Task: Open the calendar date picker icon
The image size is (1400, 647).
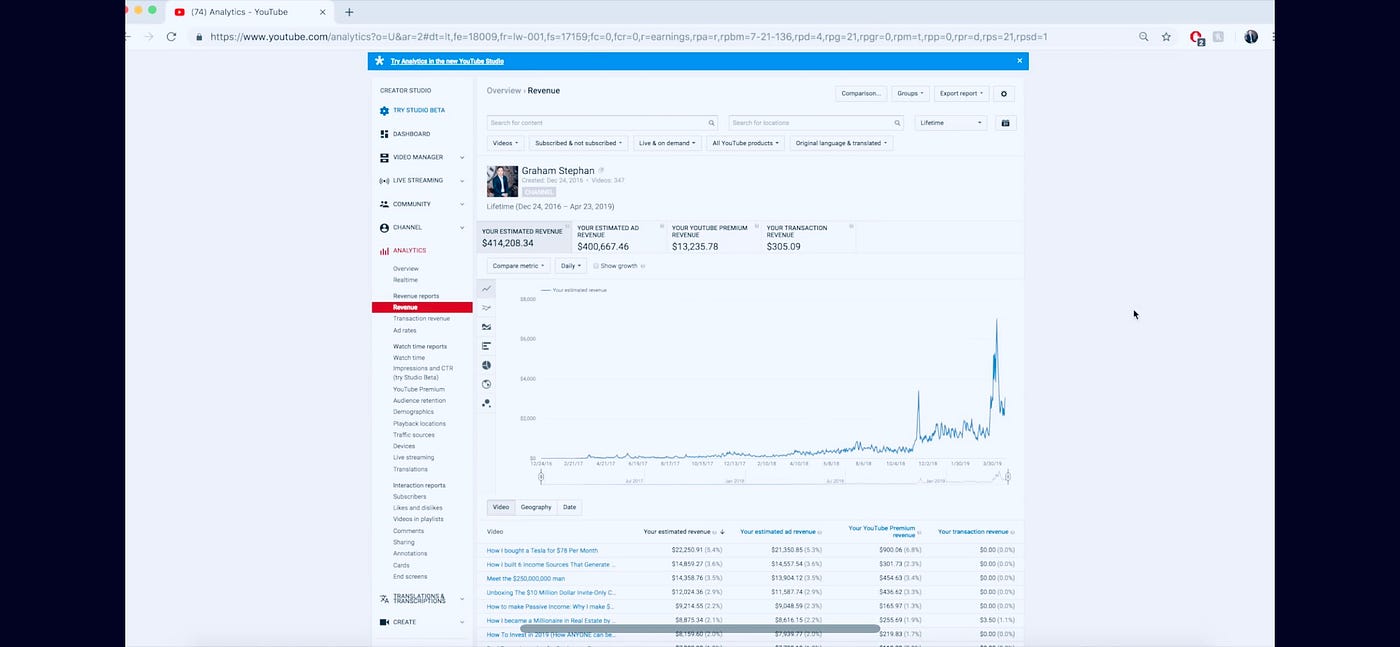Action: (1005, 123)
